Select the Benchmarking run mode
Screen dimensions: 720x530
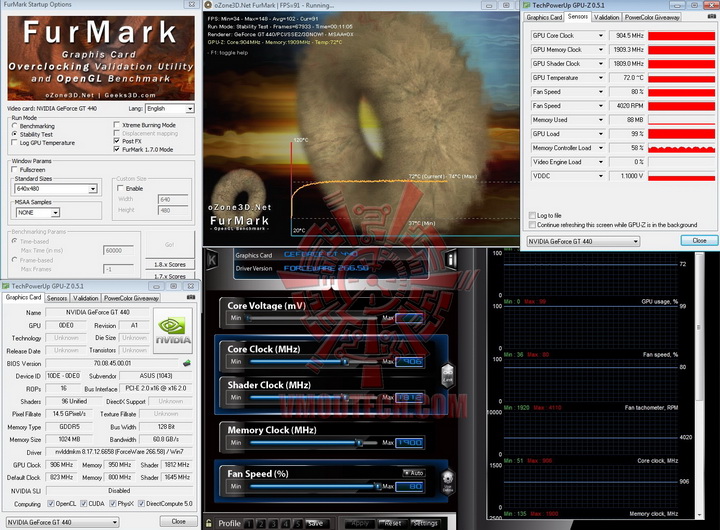15,126
